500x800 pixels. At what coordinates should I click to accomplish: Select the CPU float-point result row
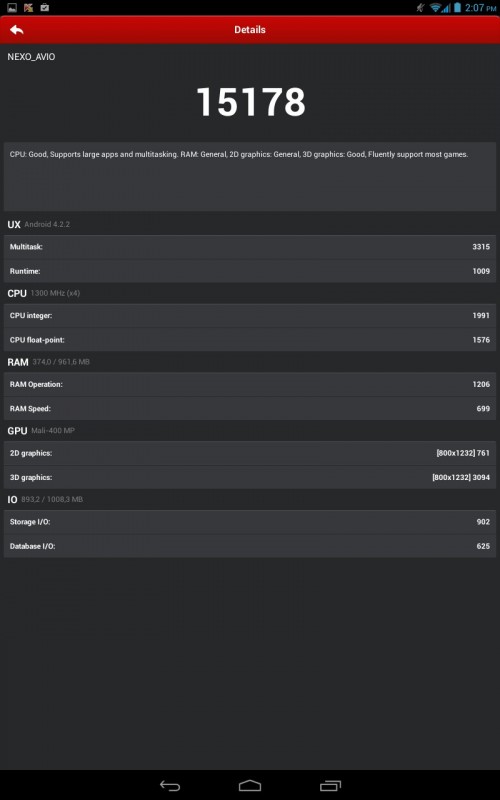coord(250,340)
